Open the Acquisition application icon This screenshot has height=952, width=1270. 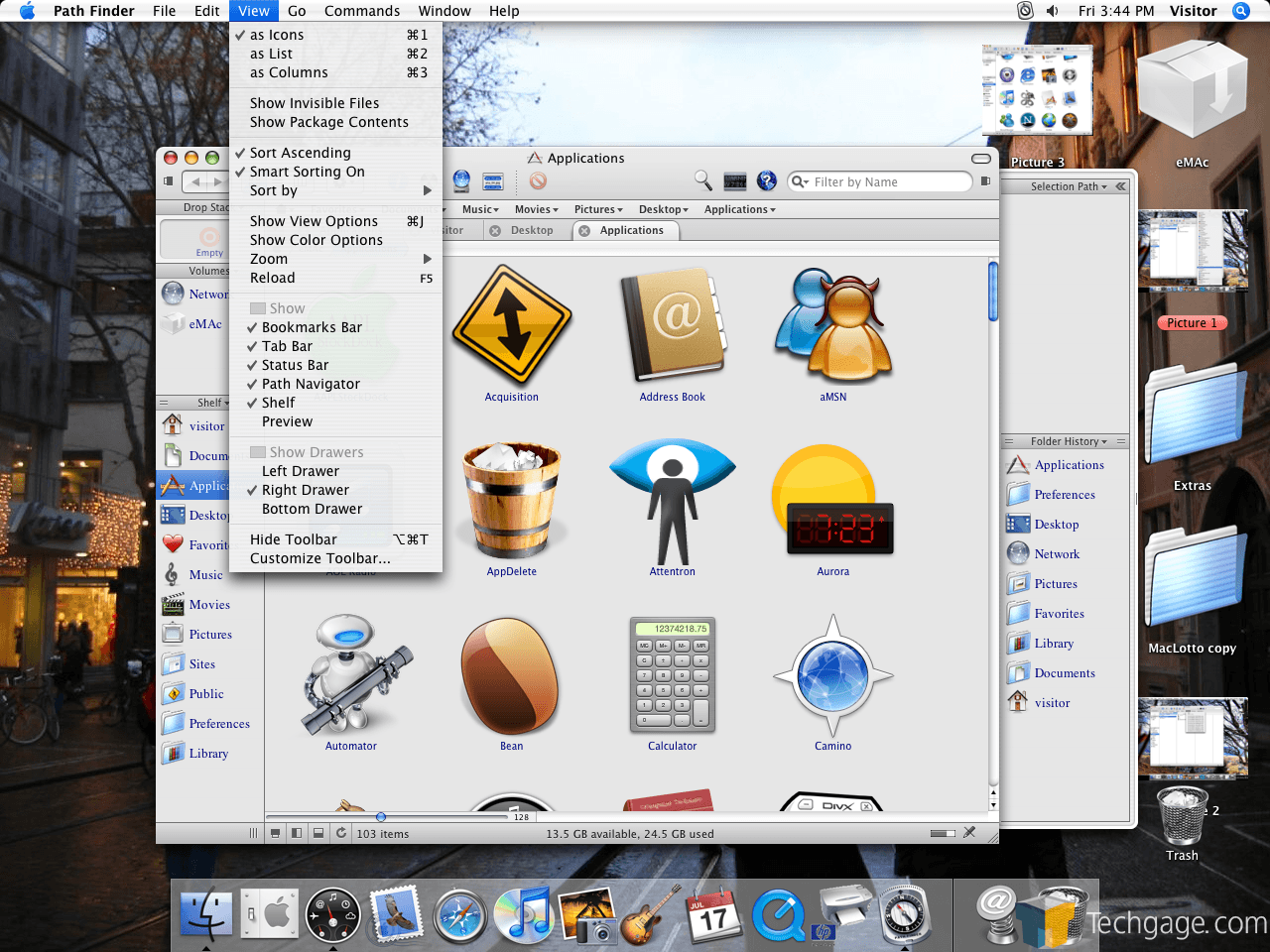coord(512,325)
